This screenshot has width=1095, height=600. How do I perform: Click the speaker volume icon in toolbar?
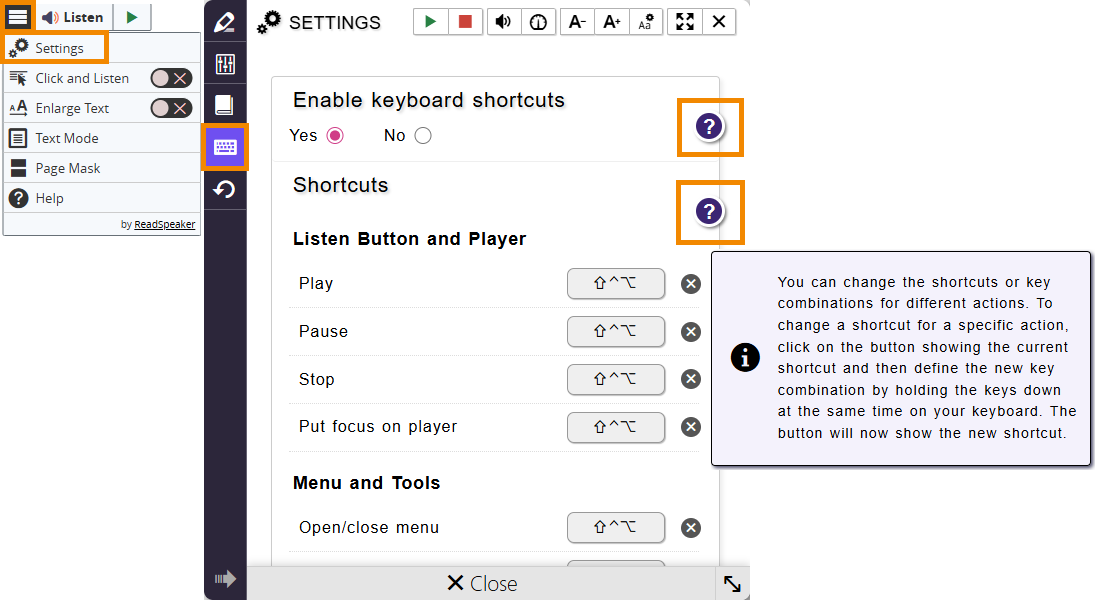point(504,22)
